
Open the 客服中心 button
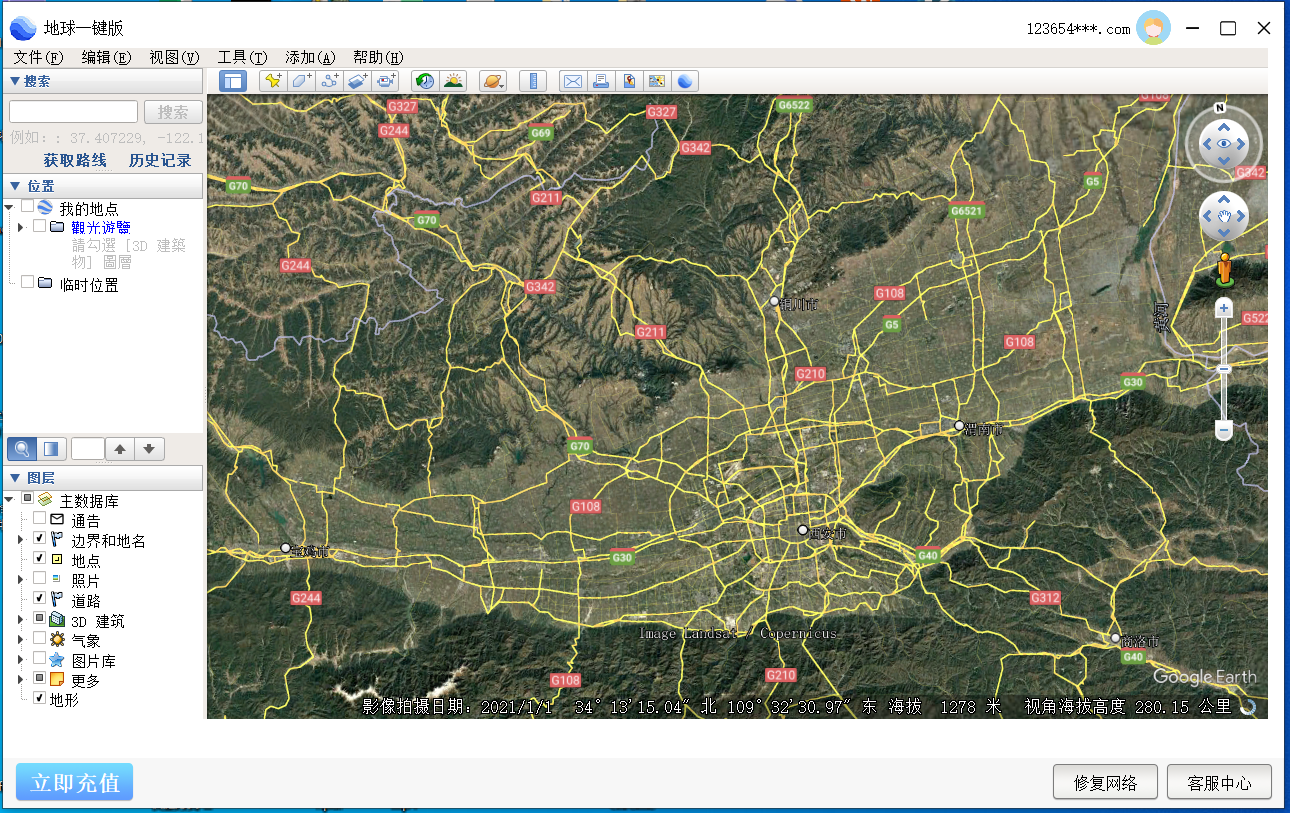(1220, 783)
